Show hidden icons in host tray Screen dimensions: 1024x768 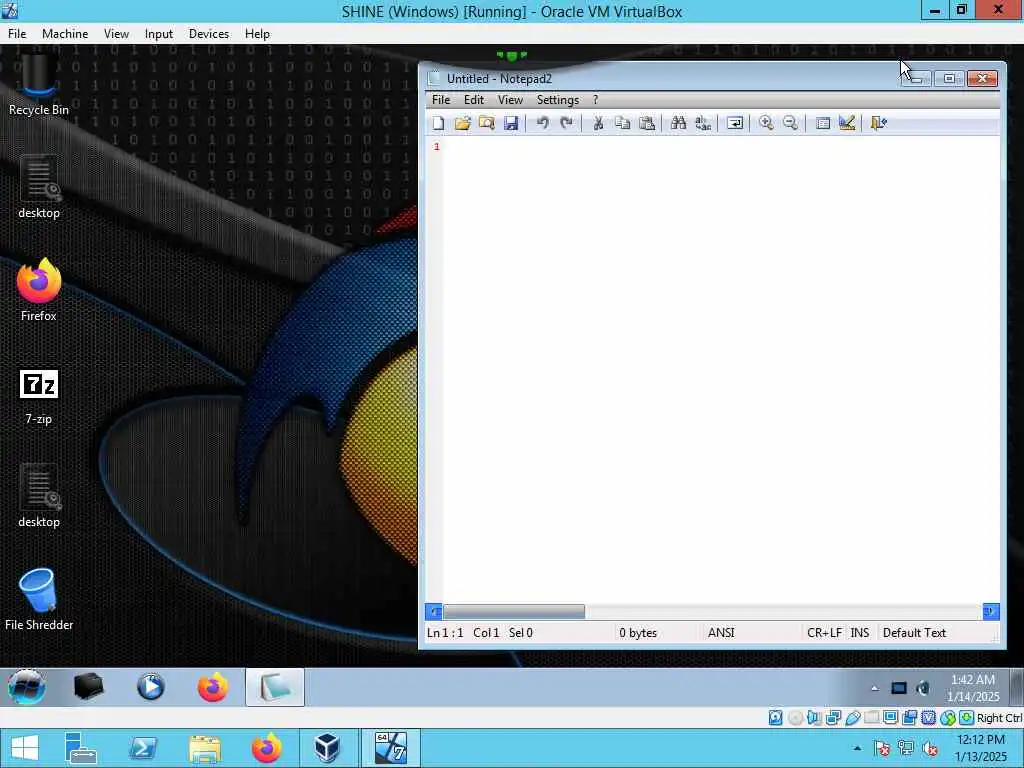pyautogui.click(x=857, y=748)
